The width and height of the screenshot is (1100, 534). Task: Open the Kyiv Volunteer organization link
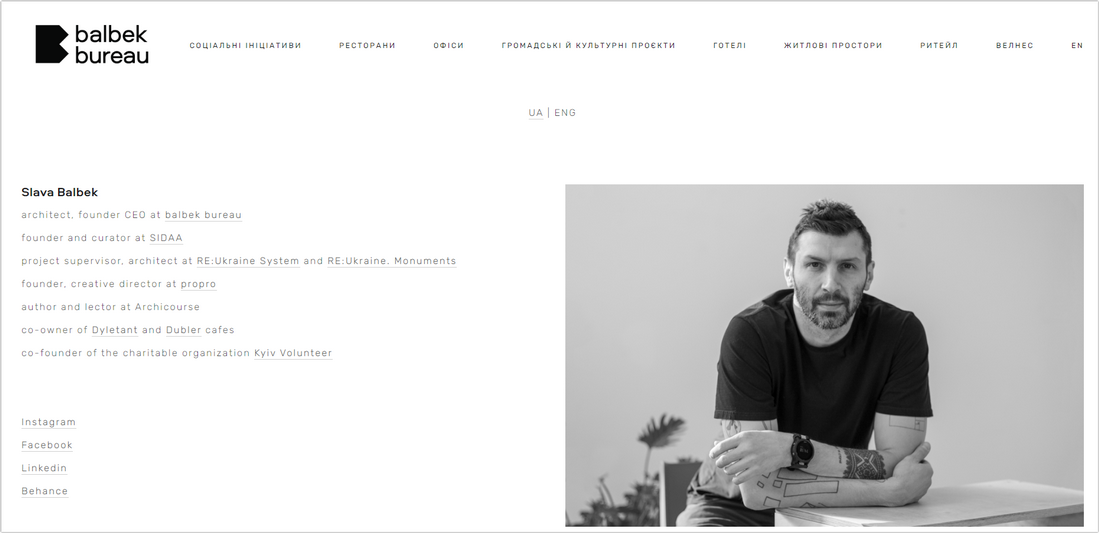pos(293,353)
